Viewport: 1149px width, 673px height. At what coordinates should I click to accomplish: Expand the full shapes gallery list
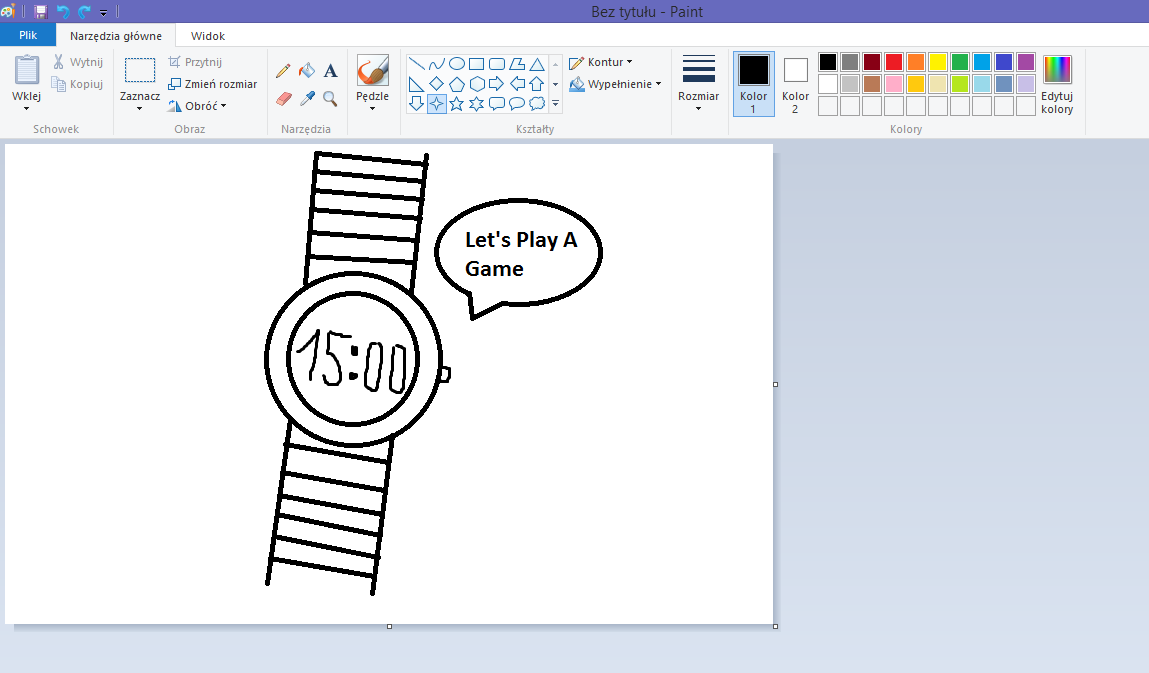tap(555, 103)
